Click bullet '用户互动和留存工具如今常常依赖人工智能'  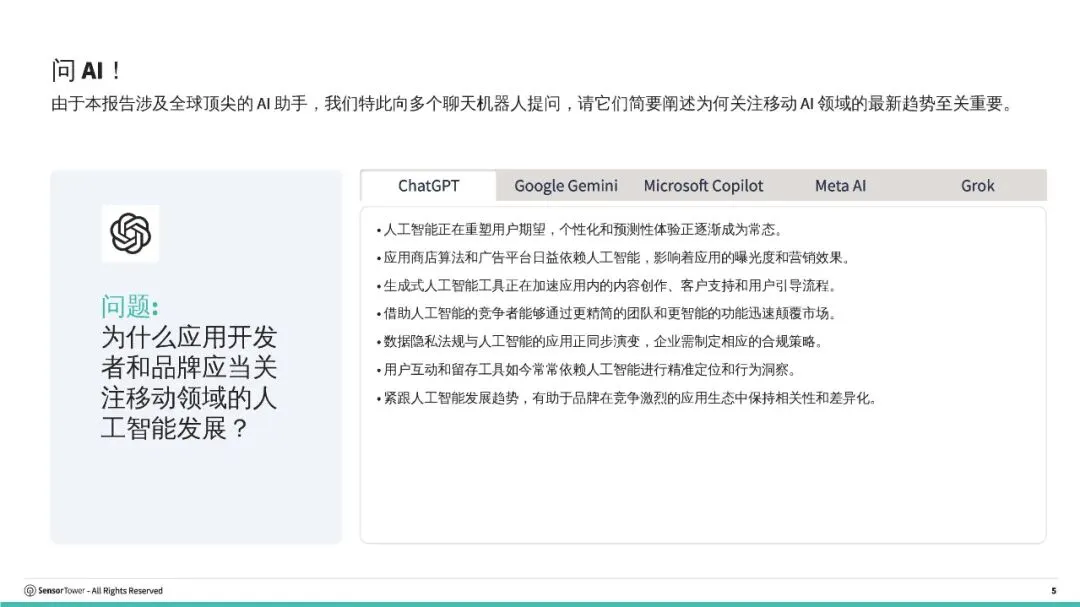pos(586,370)
